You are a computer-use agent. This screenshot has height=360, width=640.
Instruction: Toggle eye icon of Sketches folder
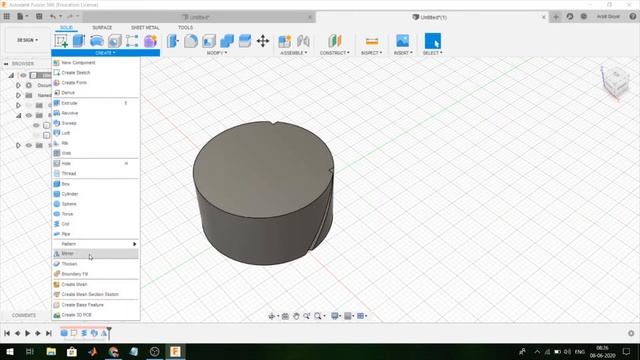tap(29, 145)
